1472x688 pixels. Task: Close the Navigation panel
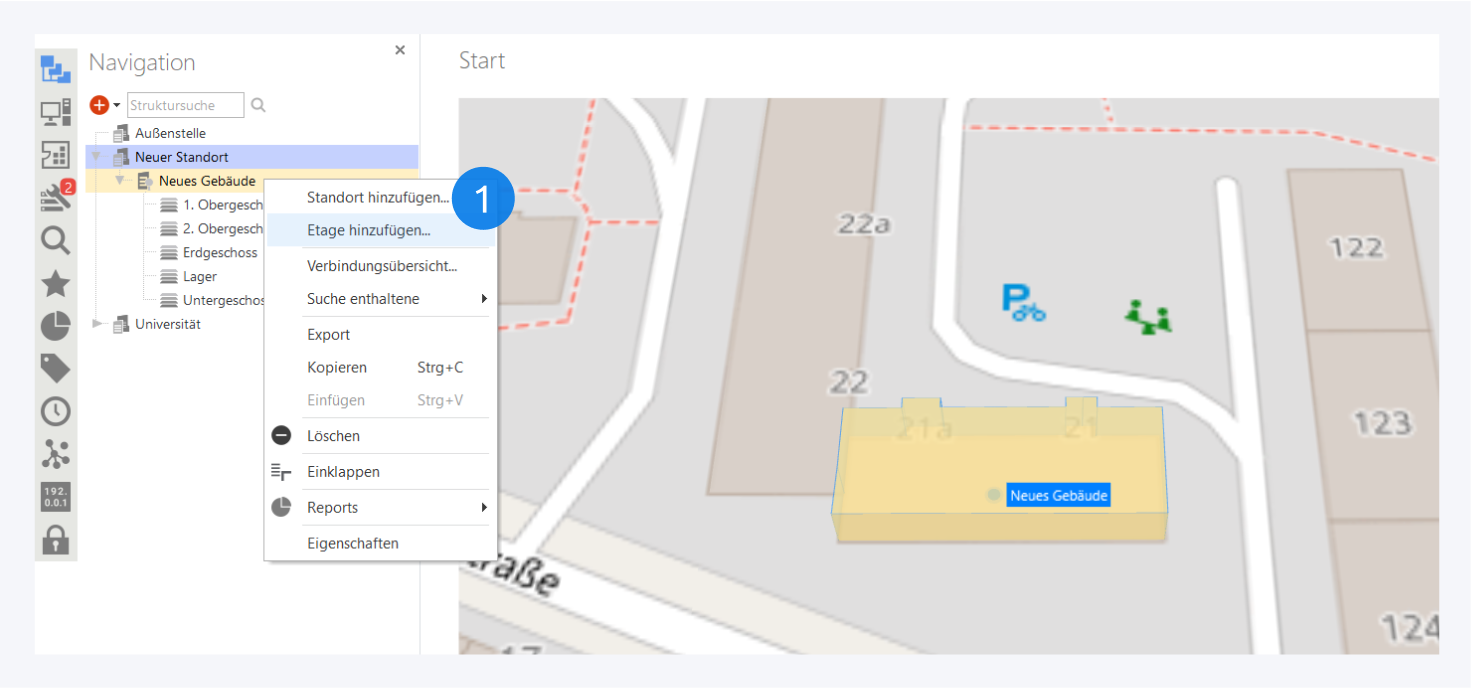point(400,50)
